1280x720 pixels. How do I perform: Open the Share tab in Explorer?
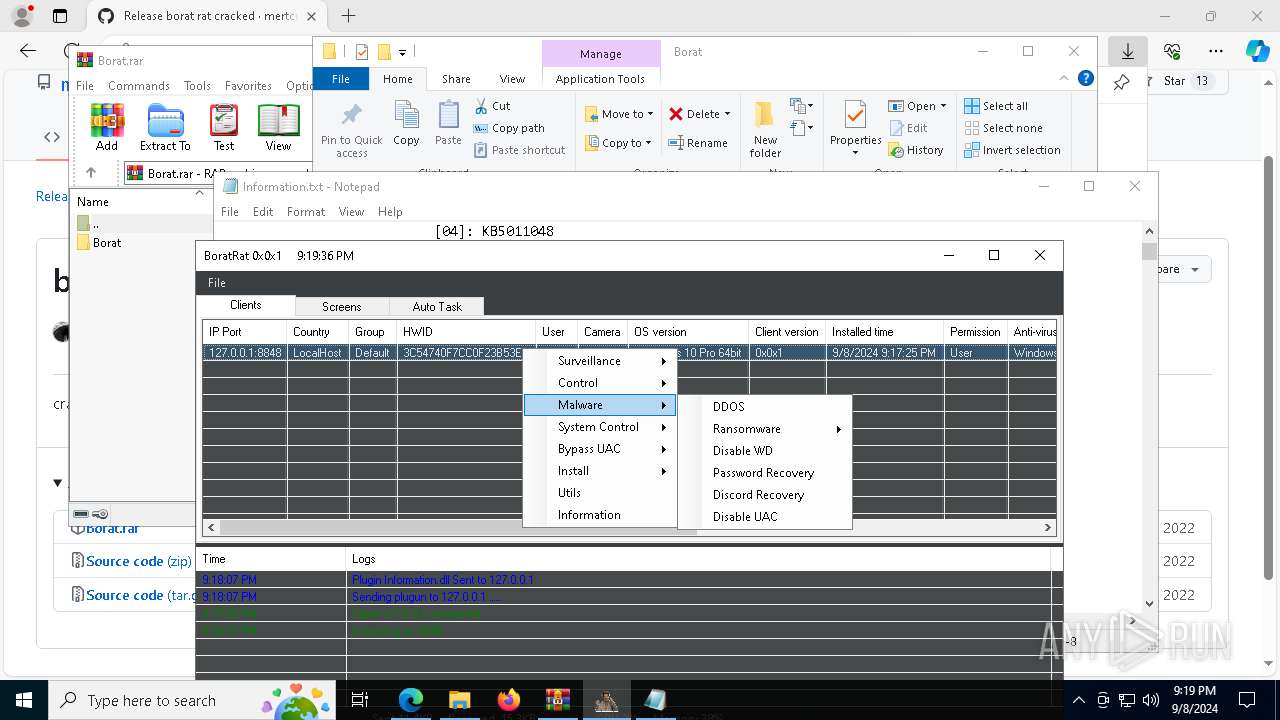point(456,79)
